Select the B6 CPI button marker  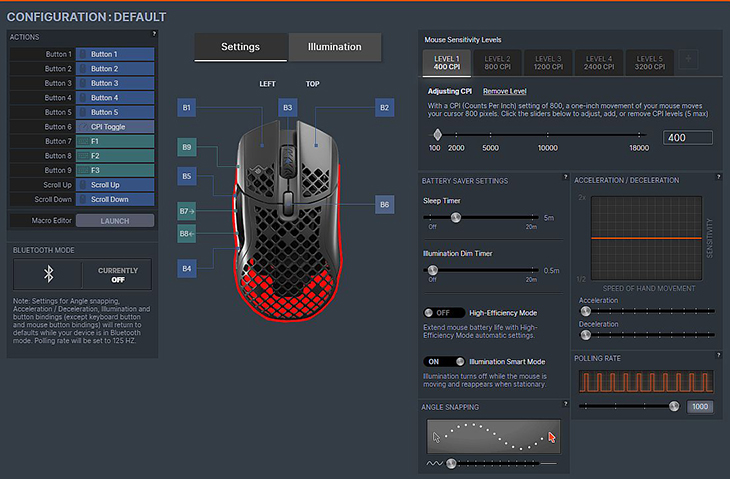384,204
